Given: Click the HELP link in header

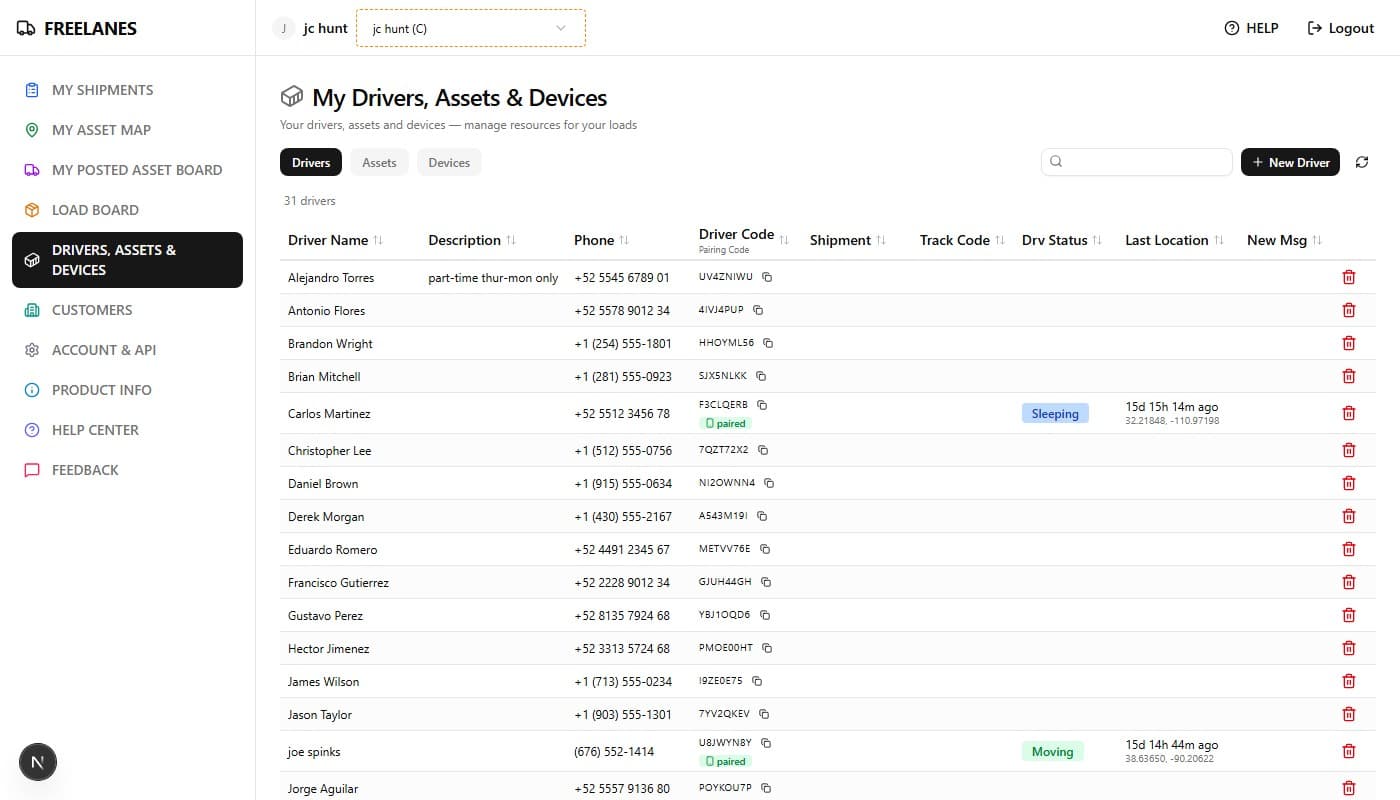Looking at the screenshot, I should pyautogui.click(x=1251, y=28).
